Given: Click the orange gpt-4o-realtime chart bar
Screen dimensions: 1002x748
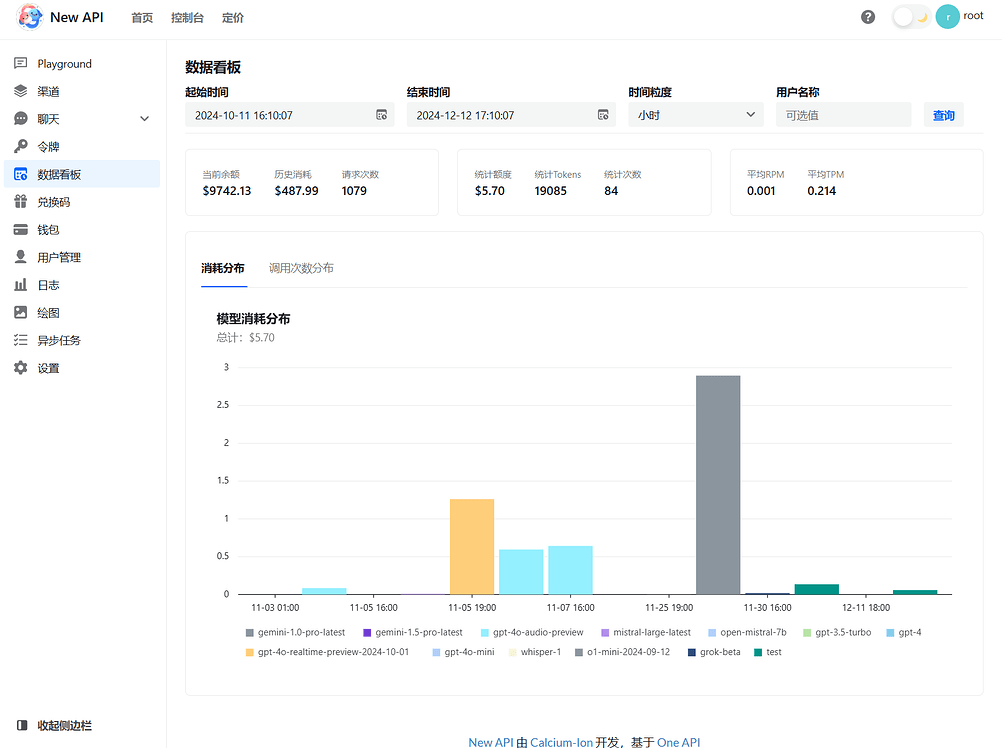Looking at the screenshot, I should [x=472, y=547].
